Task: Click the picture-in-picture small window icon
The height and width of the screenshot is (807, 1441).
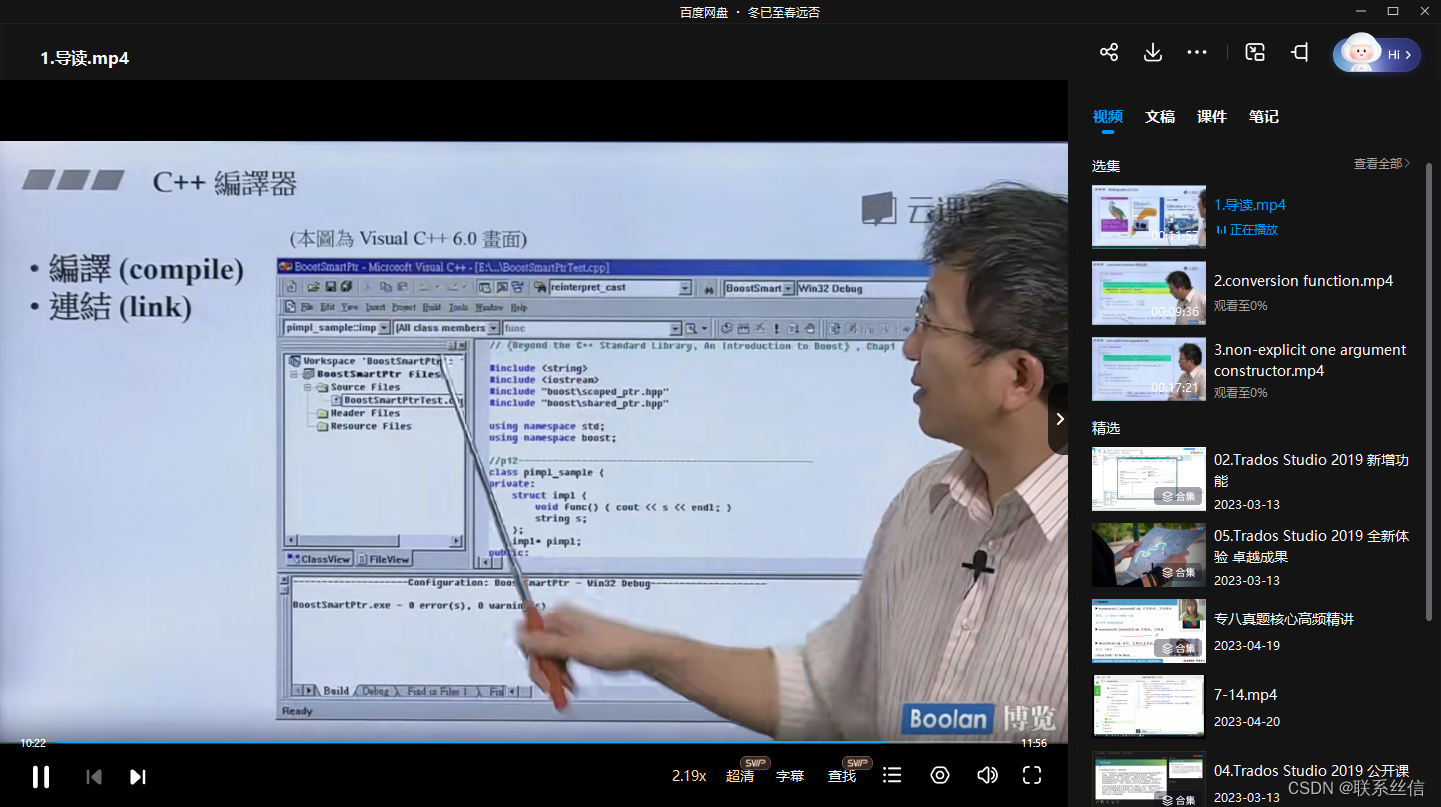Action: point(1255,53)
